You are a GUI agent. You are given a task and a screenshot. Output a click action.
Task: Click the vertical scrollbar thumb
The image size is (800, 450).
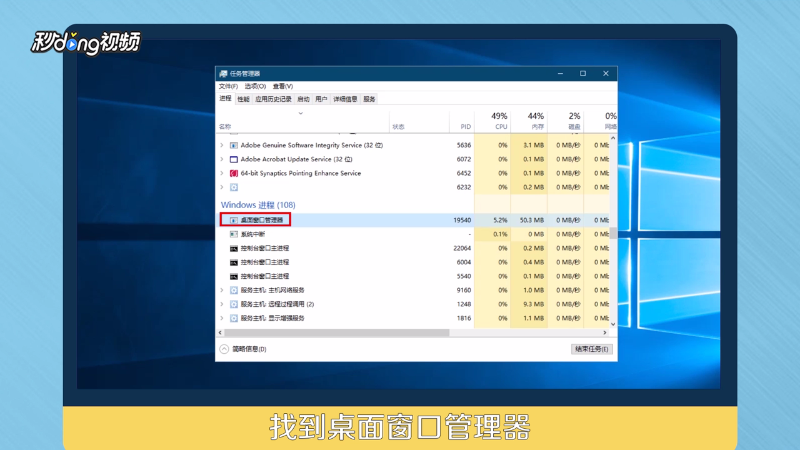pos(613,233)
